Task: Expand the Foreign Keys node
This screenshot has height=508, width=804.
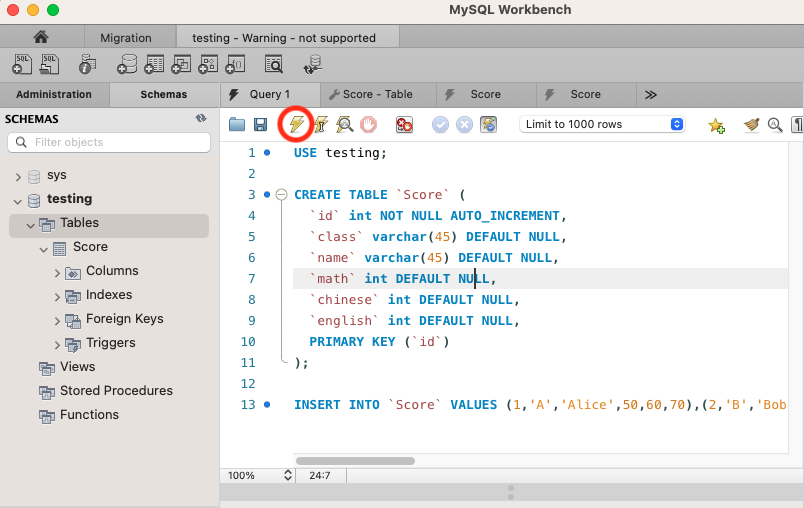Action: click(57, 321)
